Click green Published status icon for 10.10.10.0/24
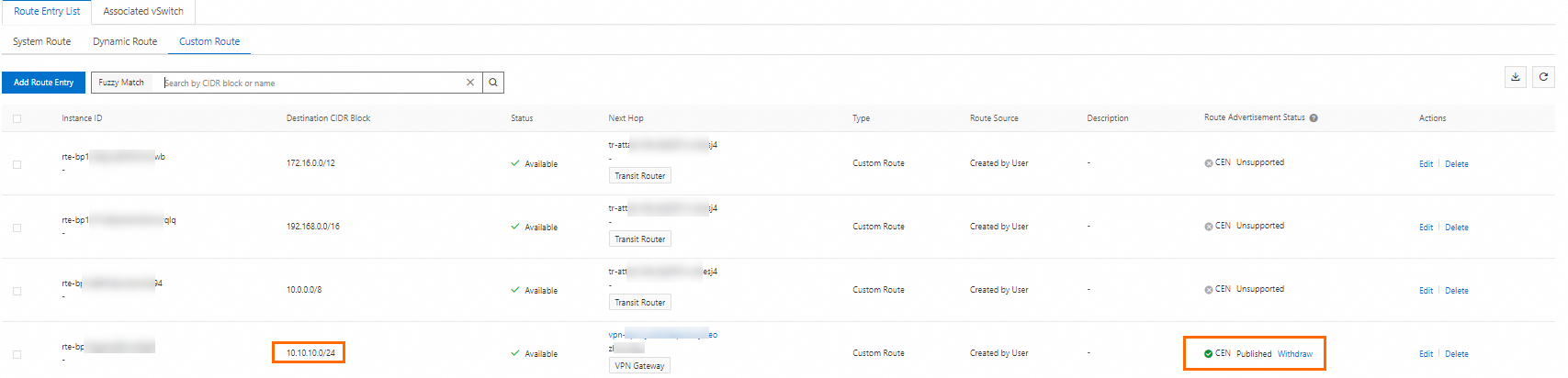 pyautogui.click(x=1209, y=353)
